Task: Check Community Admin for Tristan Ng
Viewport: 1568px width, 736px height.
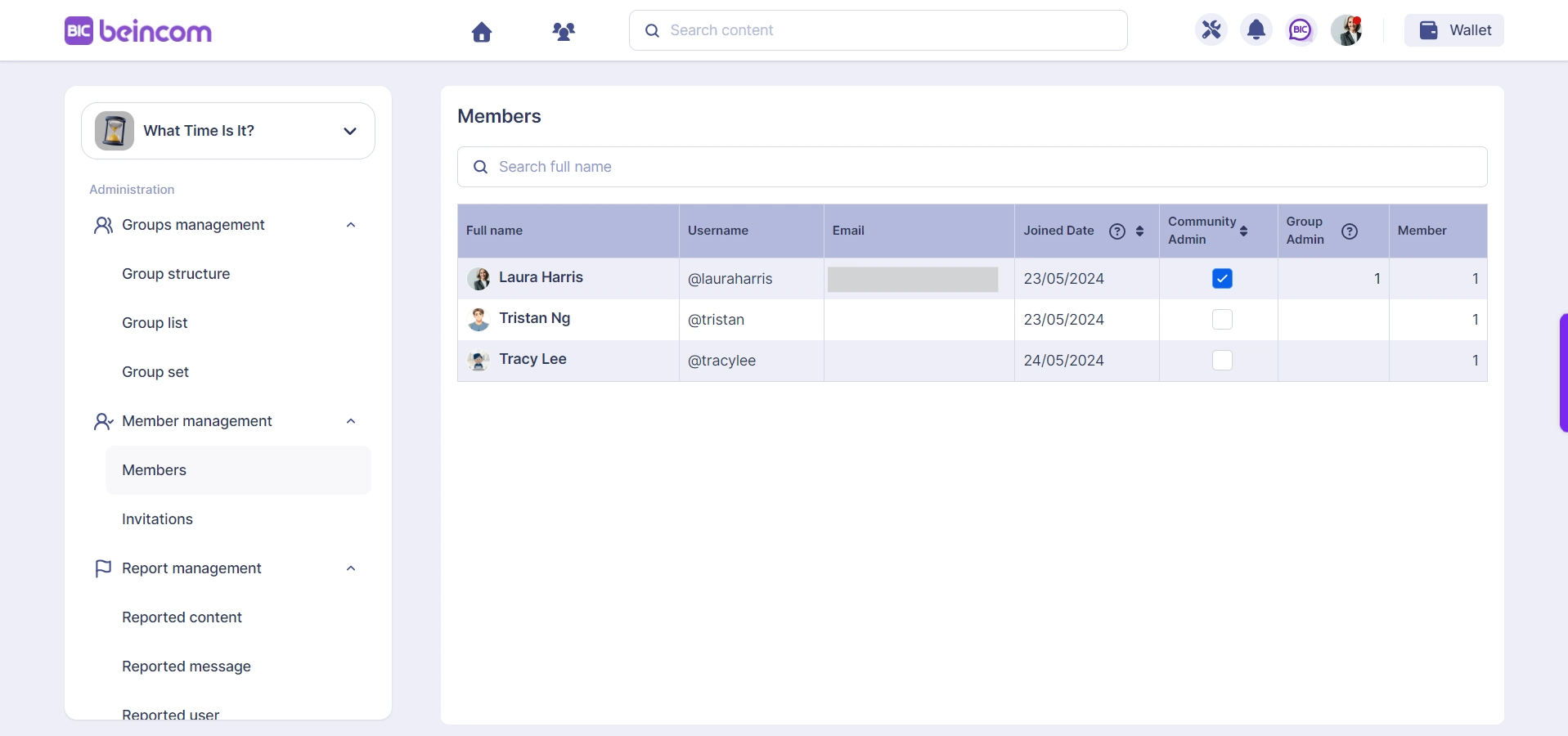Action: pos(1222,320)
